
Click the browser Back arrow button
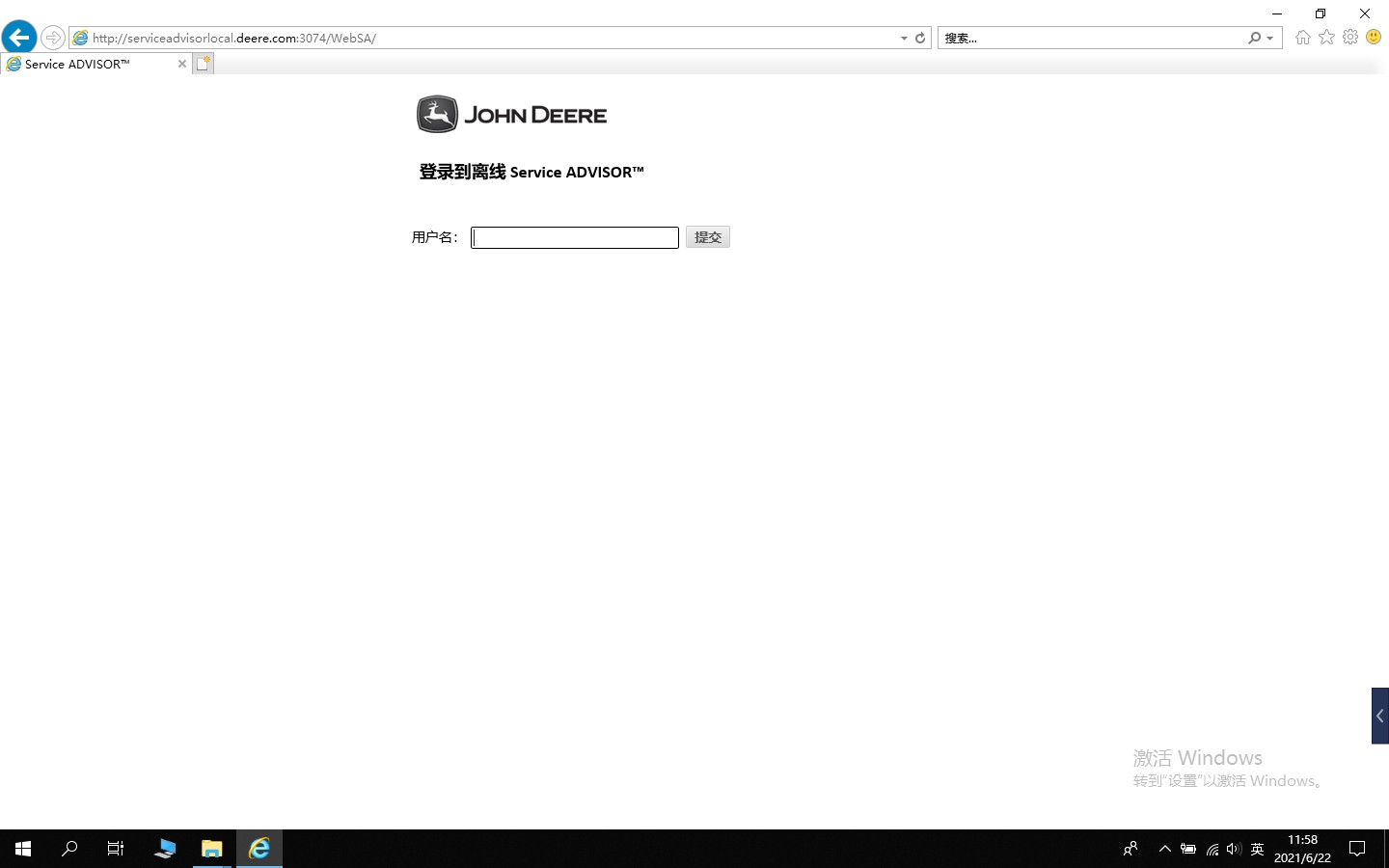19,38
